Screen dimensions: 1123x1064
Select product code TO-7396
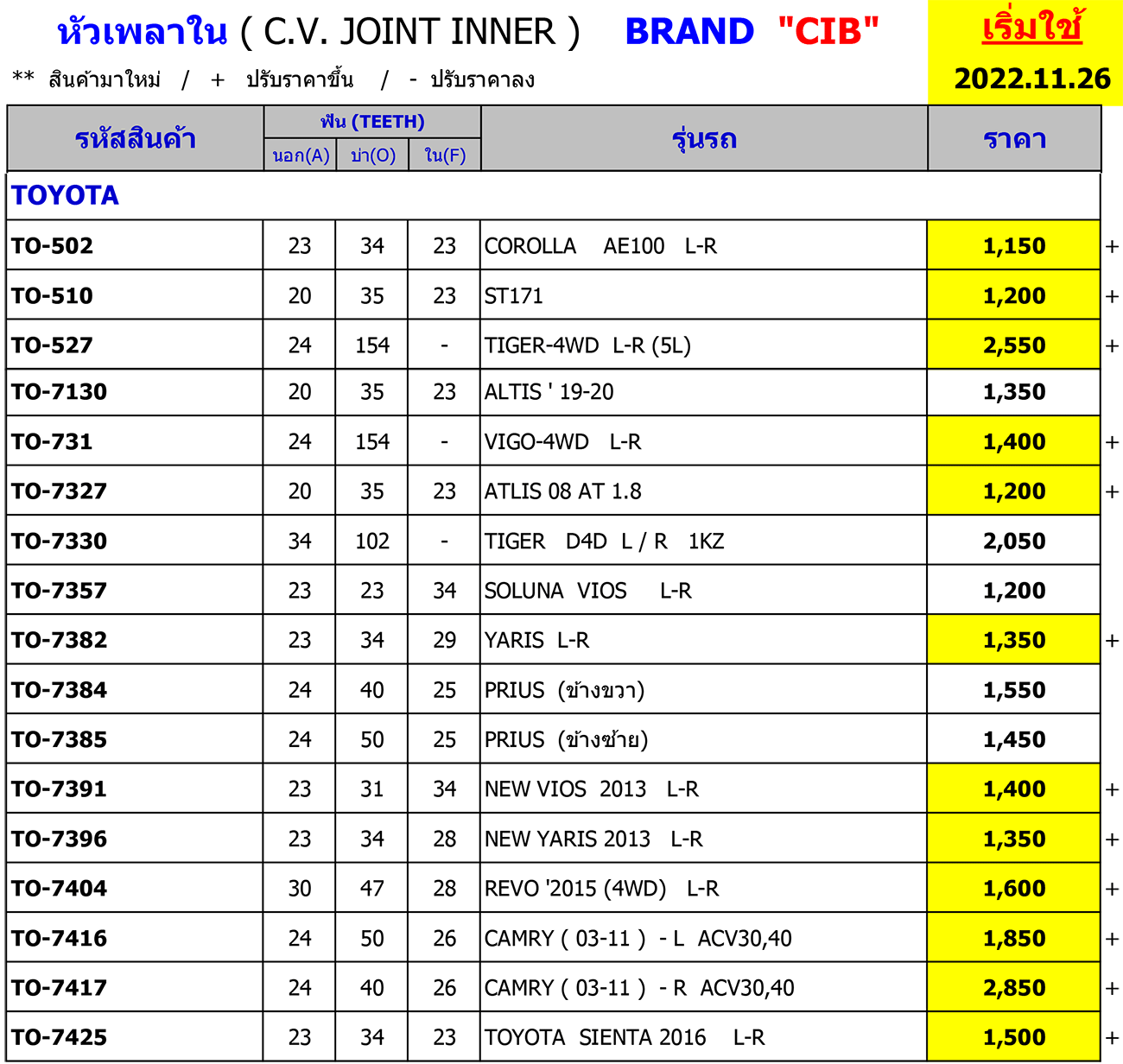[59, 839]
